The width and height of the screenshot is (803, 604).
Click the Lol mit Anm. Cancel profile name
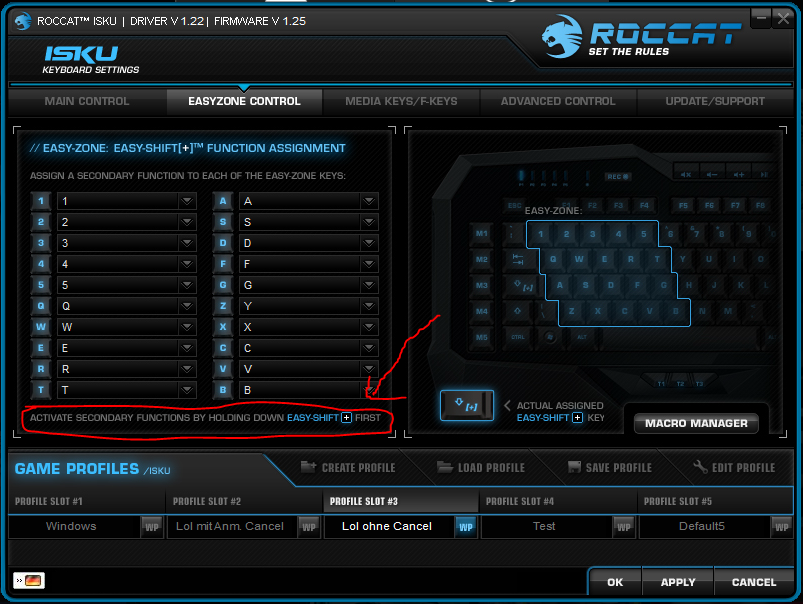[x=229, y=526]
